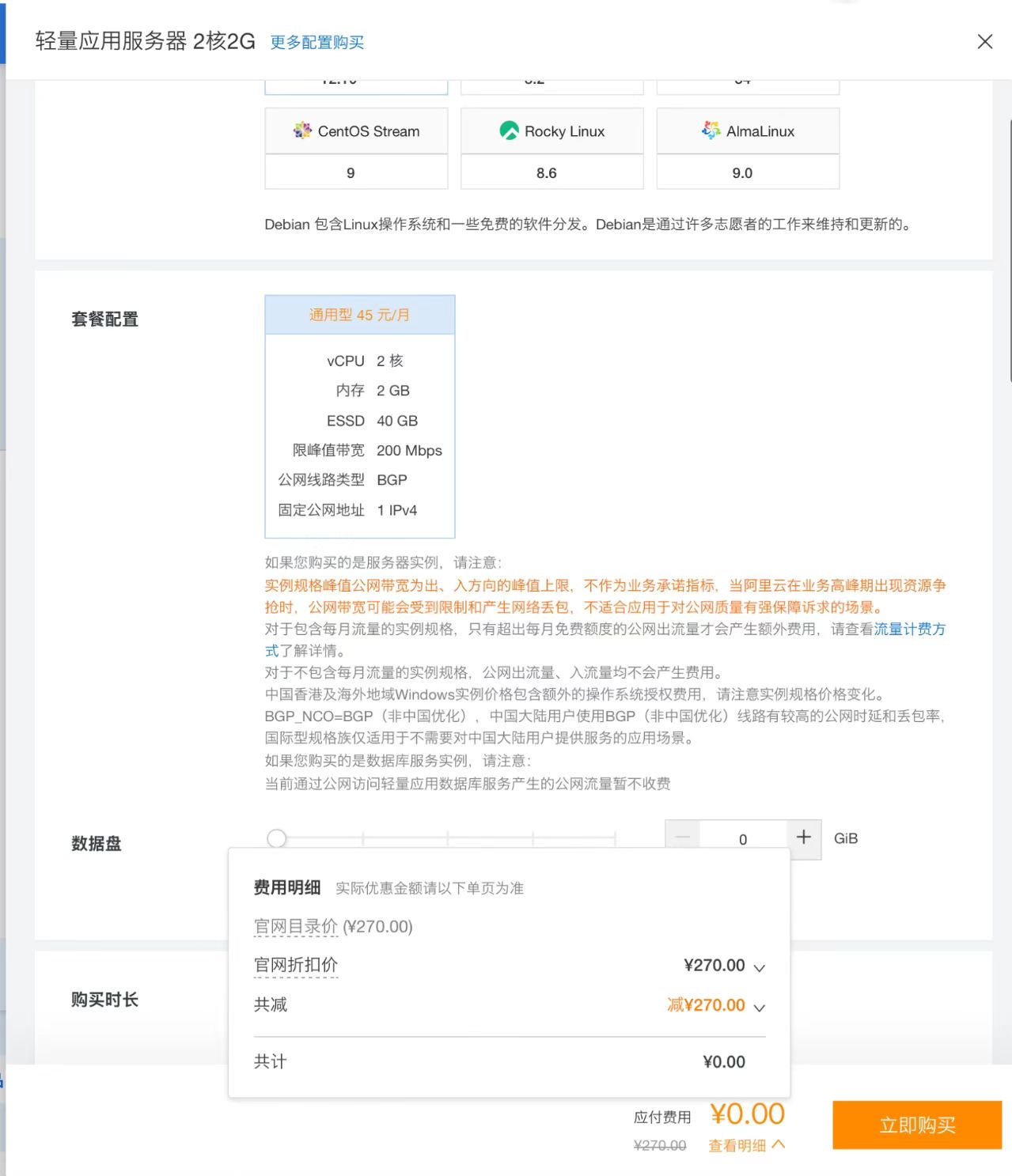1012x1176 pixels.
Task: Click the 官网折扣价 dotted-underlined label
Action: click(x=294, y=965)
